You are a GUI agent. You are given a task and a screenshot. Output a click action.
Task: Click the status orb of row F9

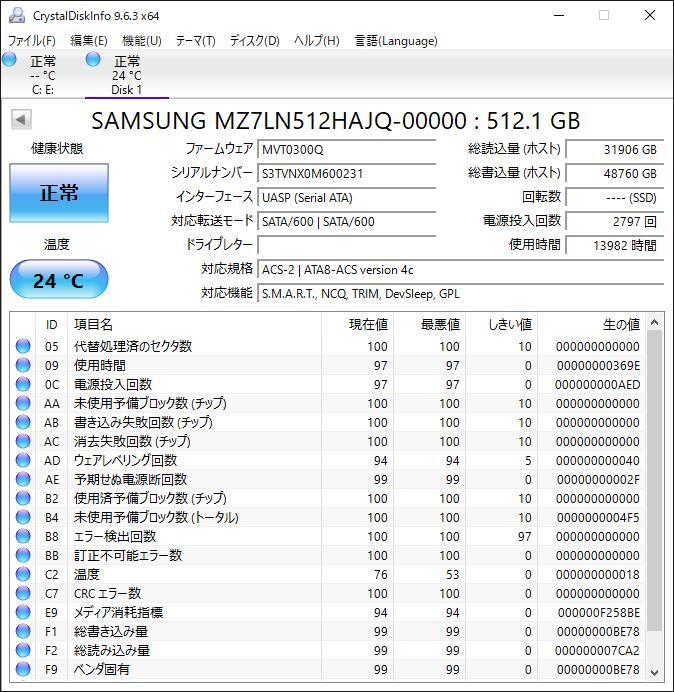click(x=23, y=669)
